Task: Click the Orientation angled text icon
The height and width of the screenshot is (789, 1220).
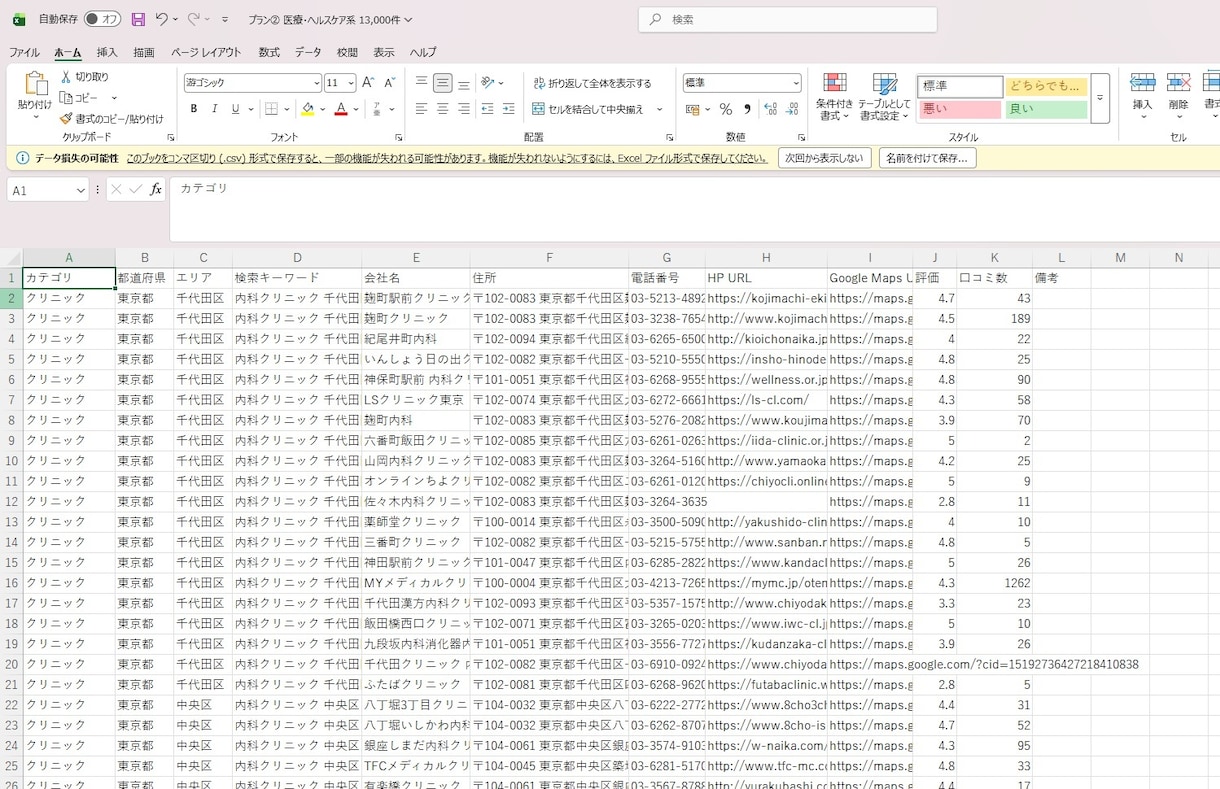Action: coord(487,83)
